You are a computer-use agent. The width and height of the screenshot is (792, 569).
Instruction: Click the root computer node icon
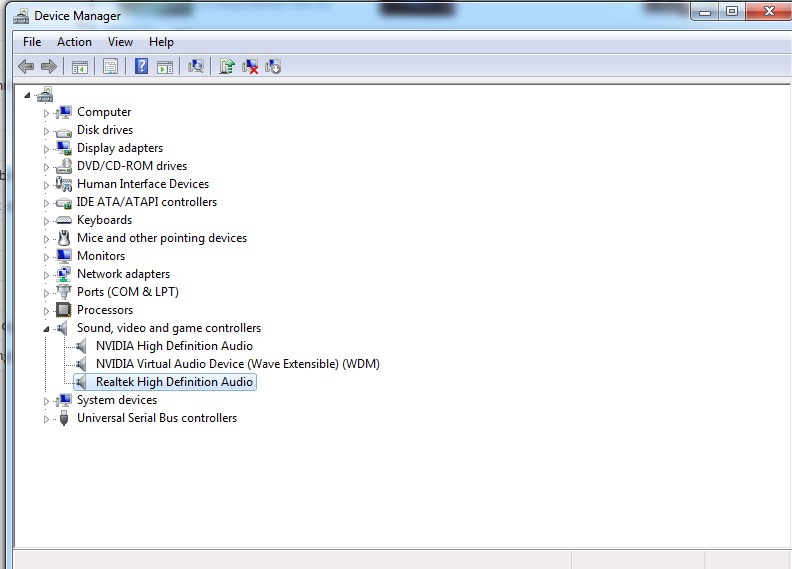click(45, 94)
